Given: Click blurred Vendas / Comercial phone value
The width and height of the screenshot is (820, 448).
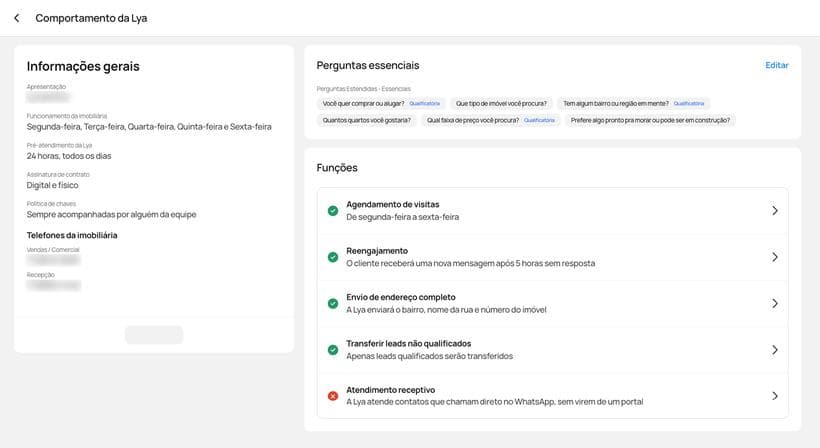Looking at the screenshot, I should 53,260.
